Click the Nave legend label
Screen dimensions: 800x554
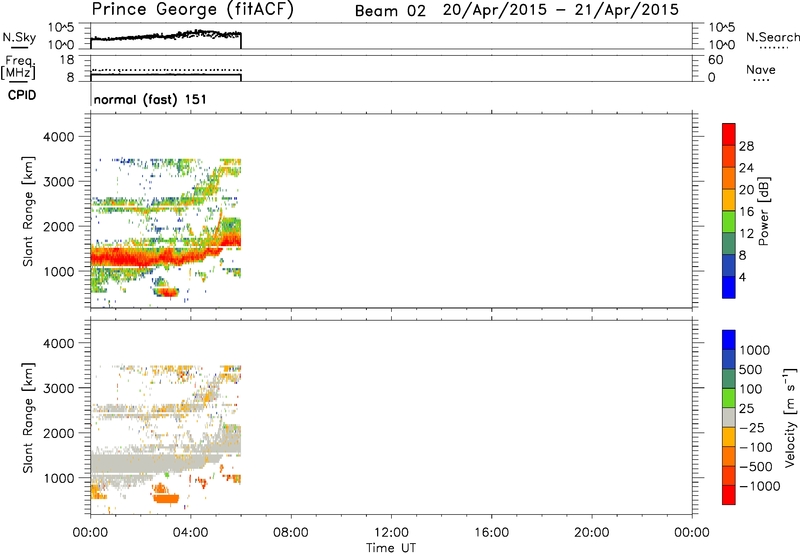pos(761,70)
